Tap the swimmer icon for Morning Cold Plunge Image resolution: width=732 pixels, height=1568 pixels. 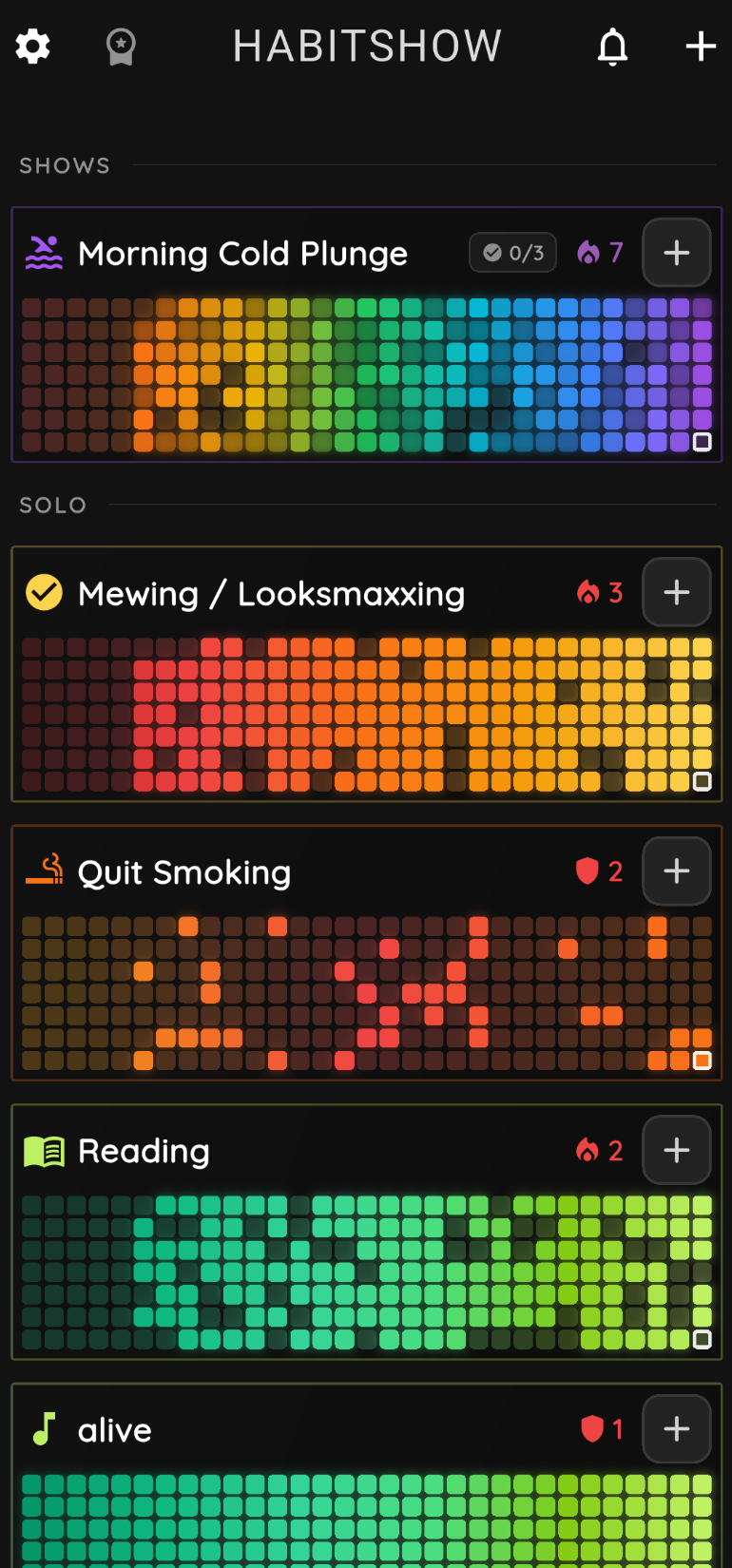44,253
